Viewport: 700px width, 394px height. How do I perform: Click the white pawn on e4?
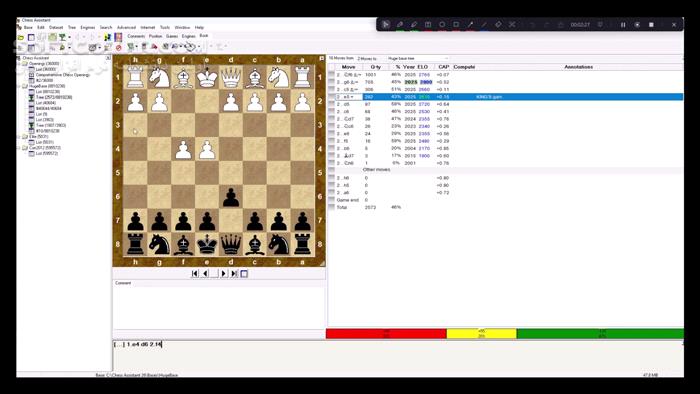click(x=207, y=149)
